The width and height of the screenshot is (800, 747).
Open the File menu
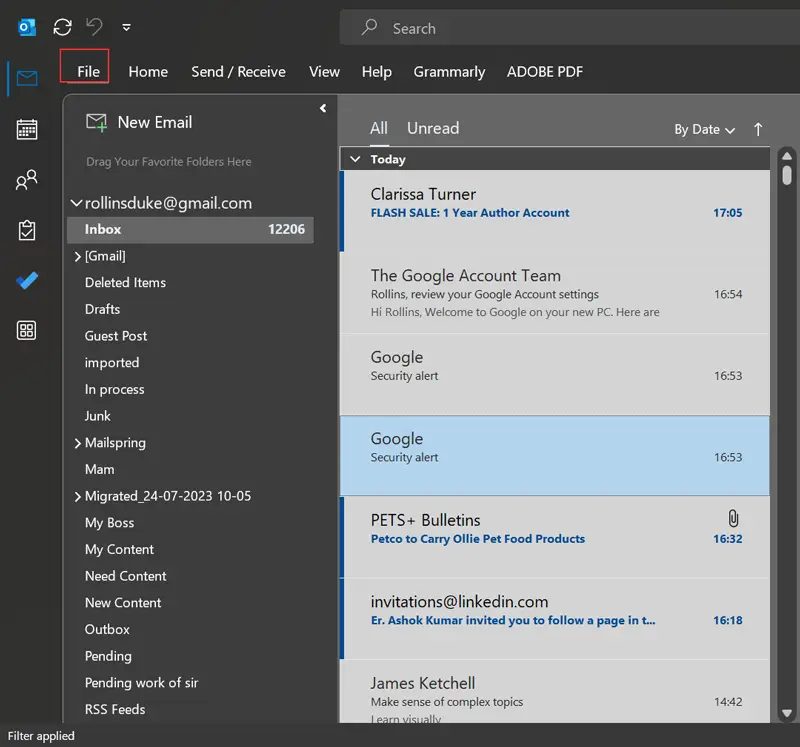click(88, 71)
